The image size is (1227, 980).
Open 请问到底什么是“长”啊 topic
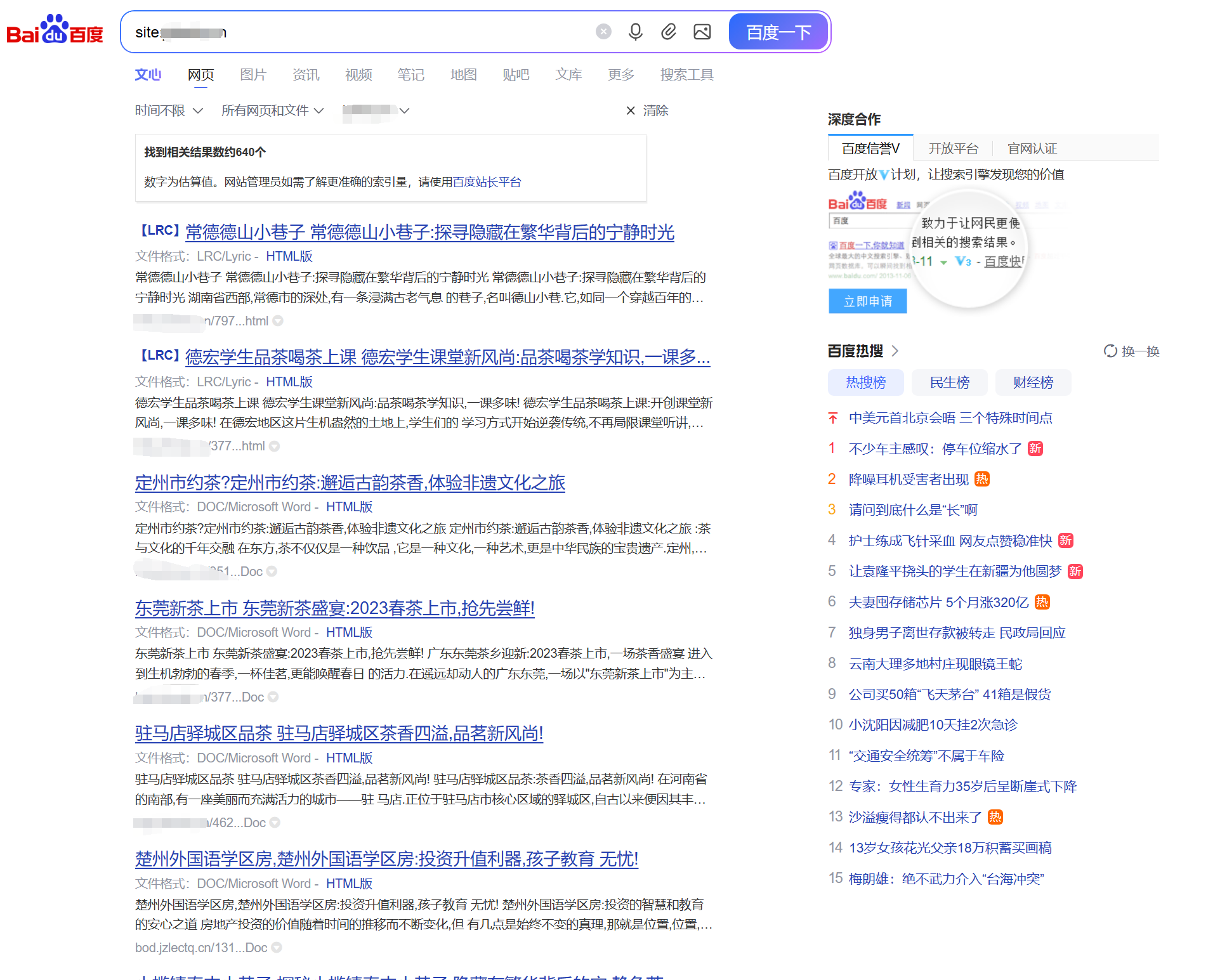tap(913, 510)
